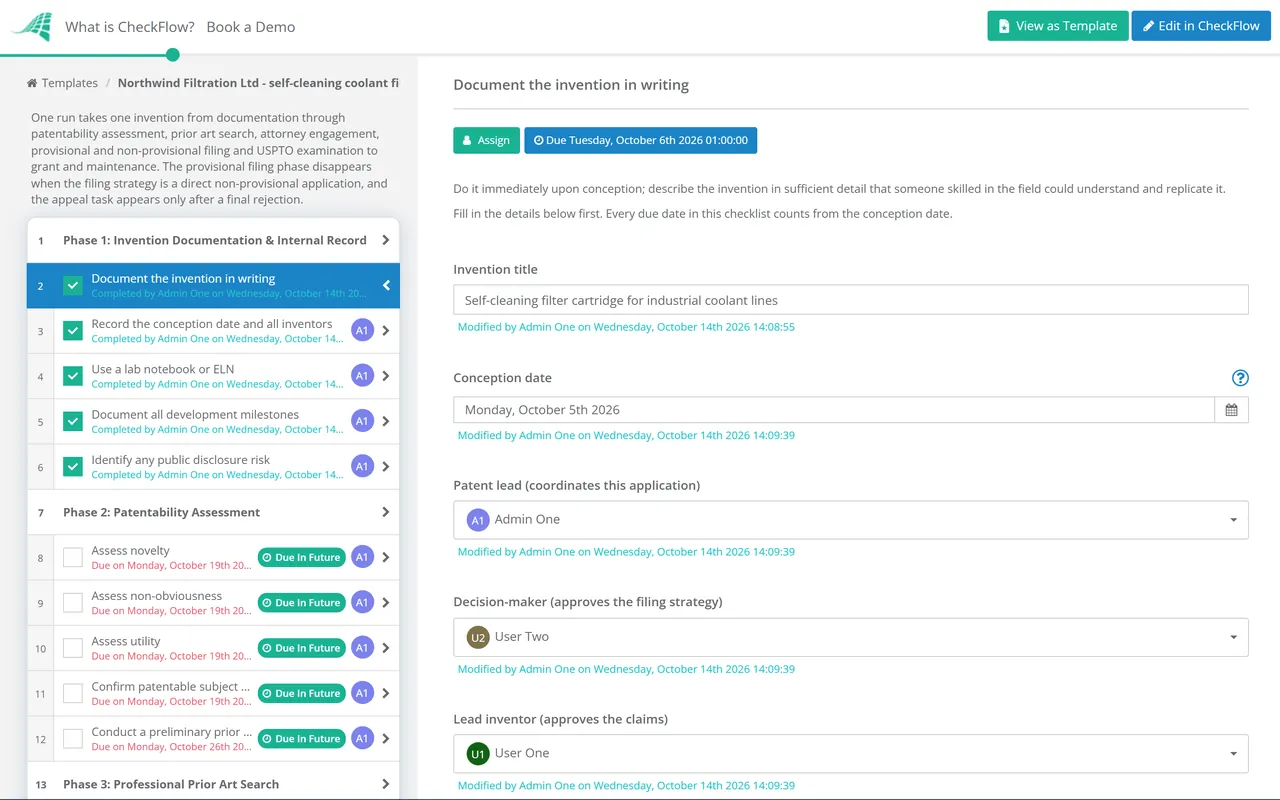The image size is (1280, 800).
Task: Uncheck Document all development milestones
Action: point(73,421)
